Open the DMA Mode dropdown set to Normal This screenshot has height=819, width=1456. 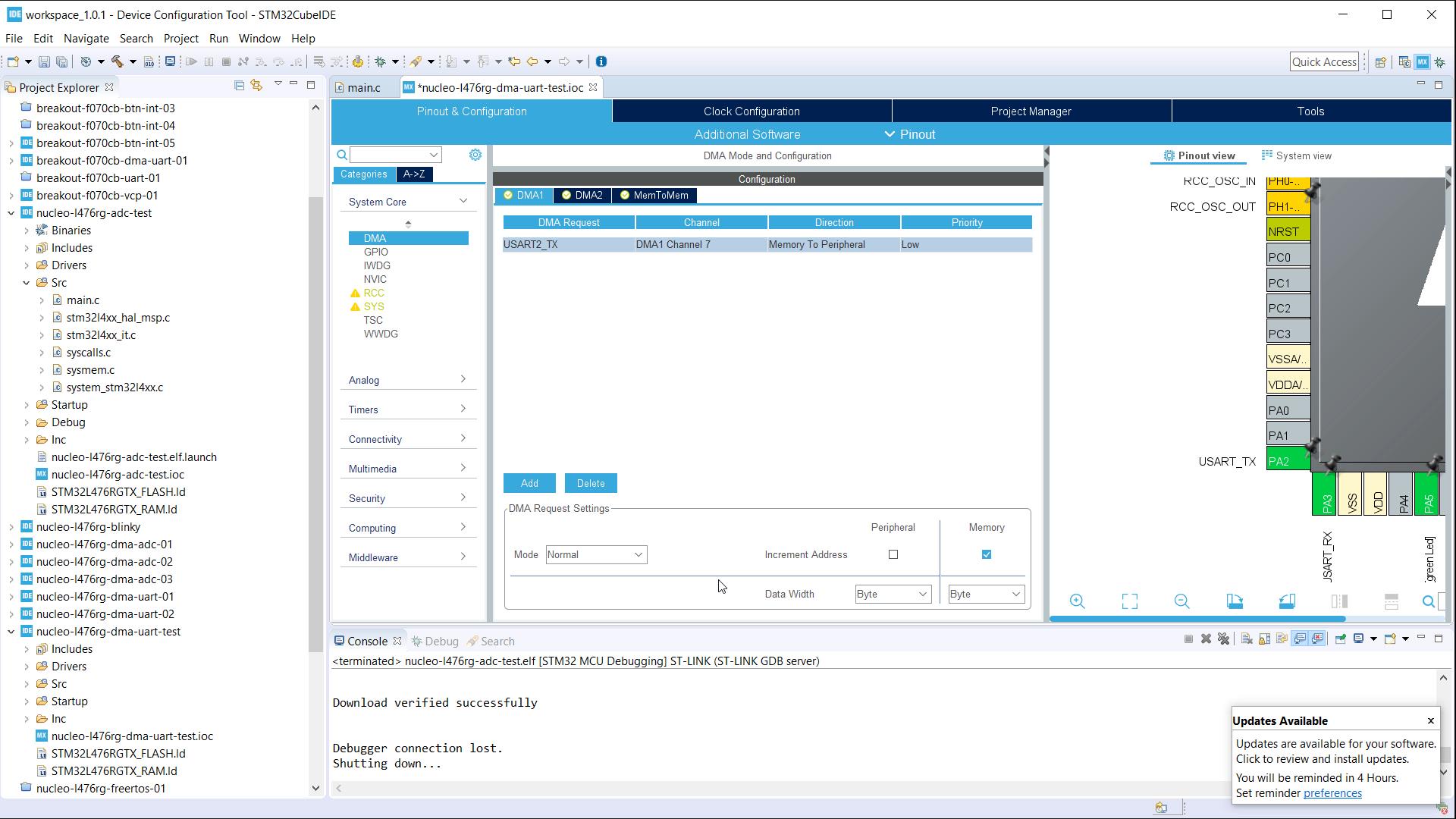[x=595, y=554]
